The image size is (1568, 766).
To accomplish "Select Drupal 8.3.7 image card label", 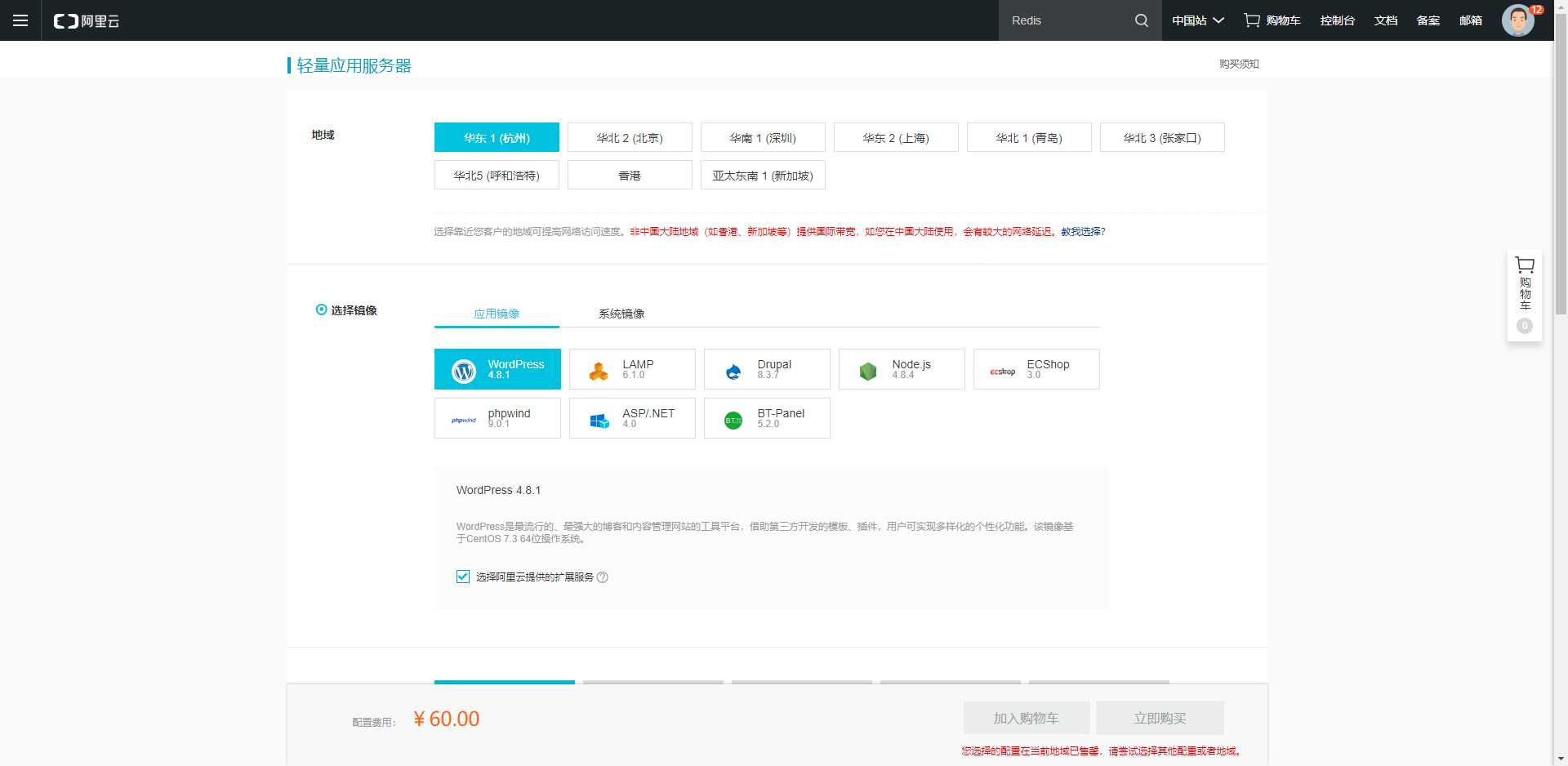I will pyautogui.click(x=774, y=369).
